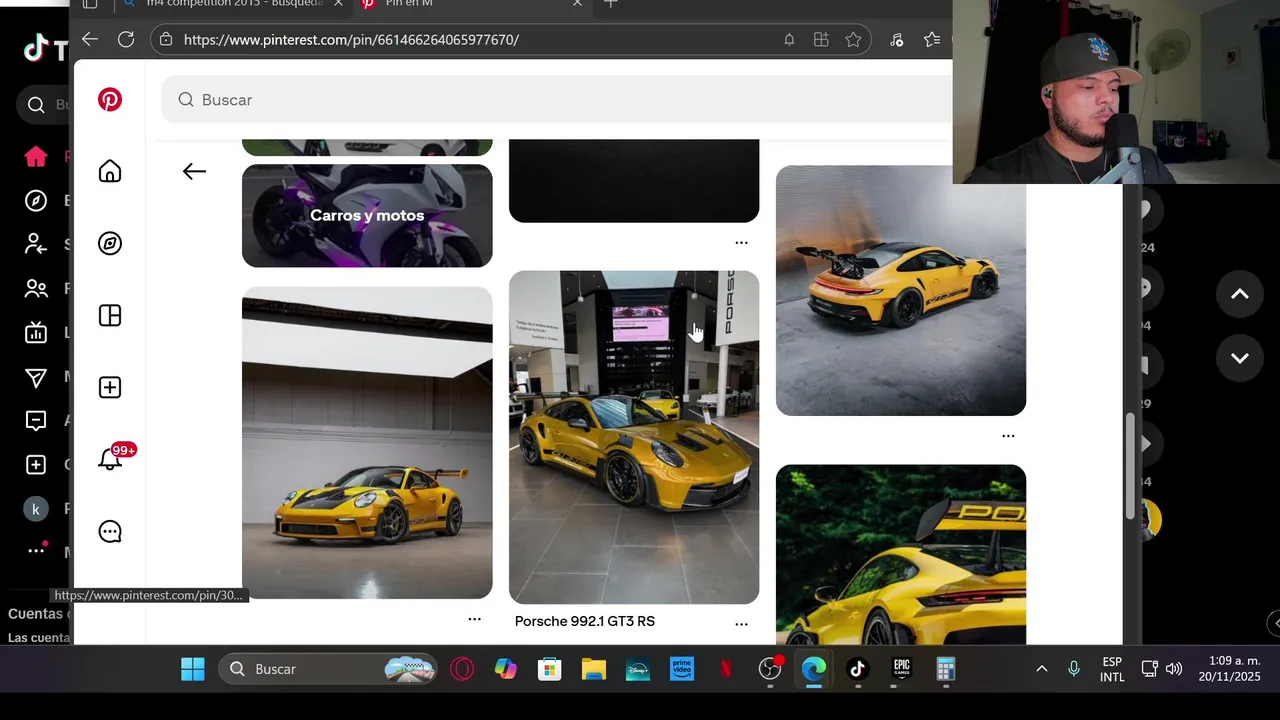Open the browser extensions grid icon
The height and width of the screenshot is (720, 1280).
(821, 39)
